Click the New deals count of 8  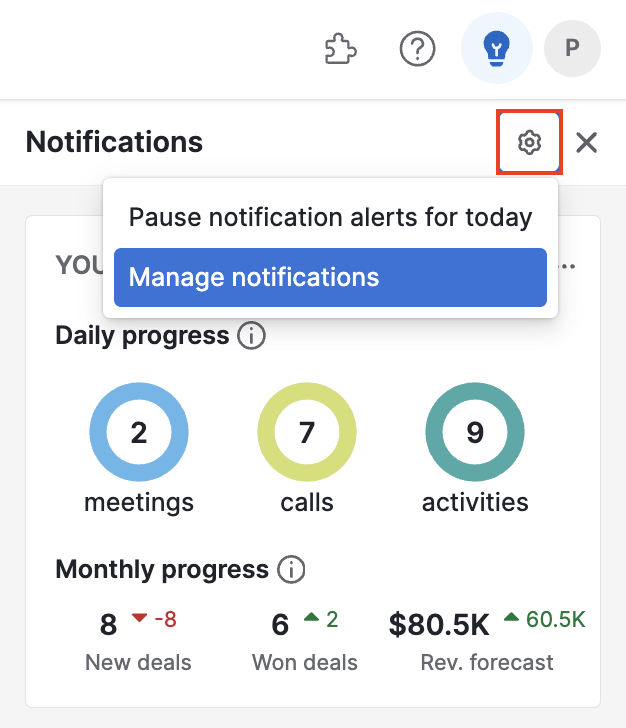pos(108,624)
